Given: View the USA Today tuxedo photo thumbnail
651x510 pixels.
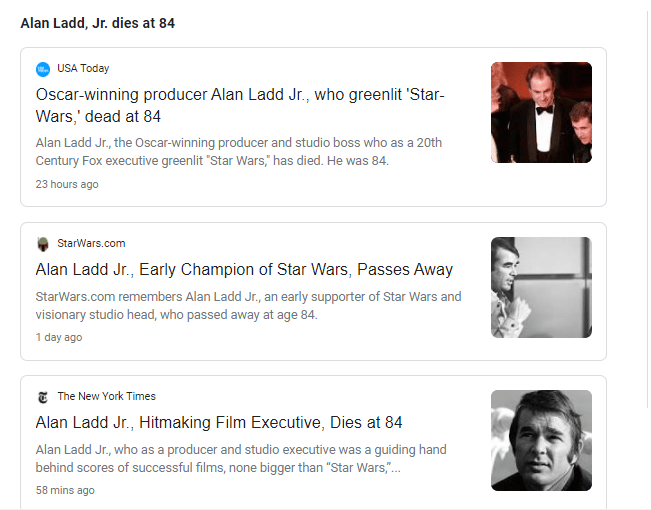Looking at the screenshot, I should [x=541, y=112].
